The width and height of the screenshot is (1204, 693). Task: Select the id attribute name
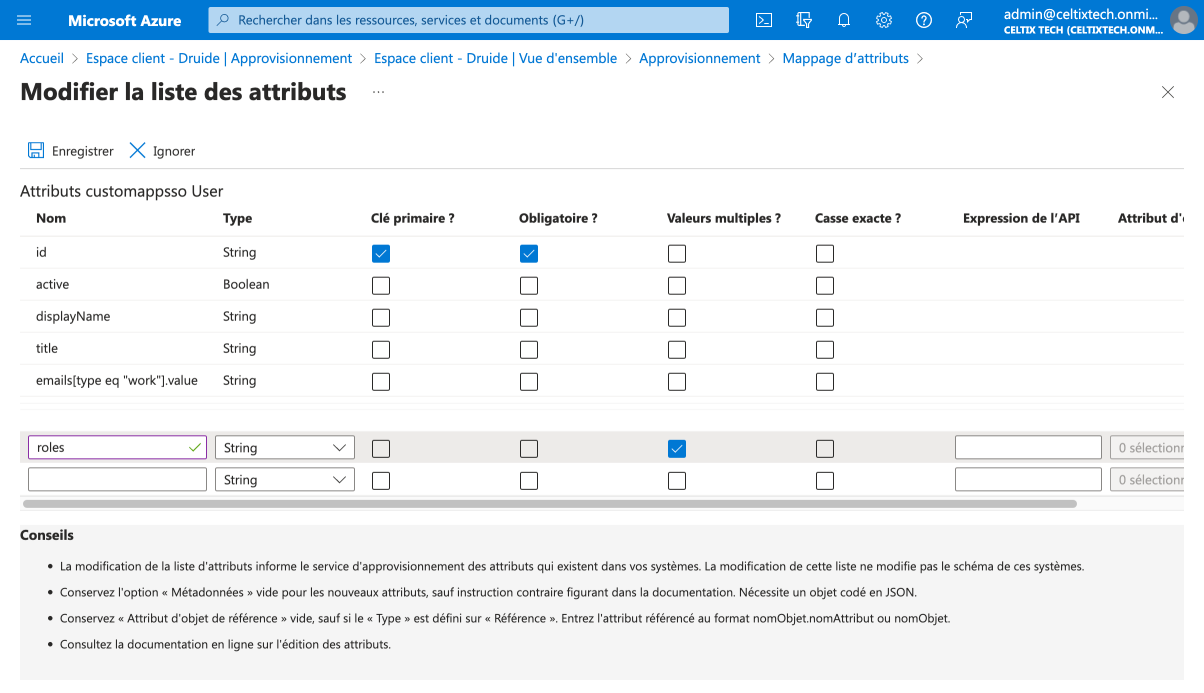41,252
